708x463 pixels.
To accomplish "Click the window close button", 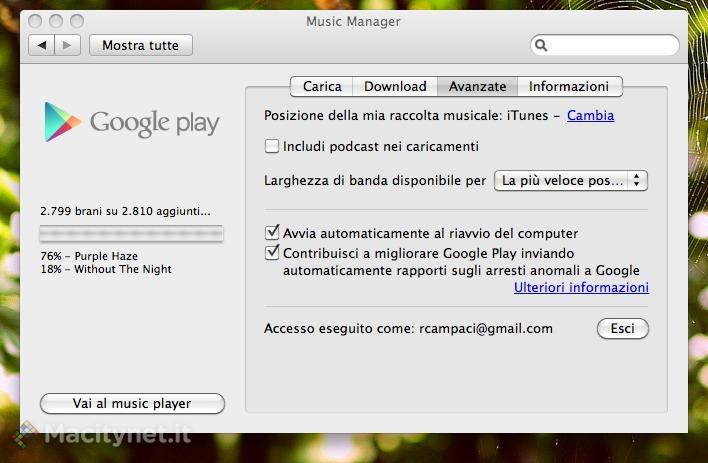I will 35,20.
